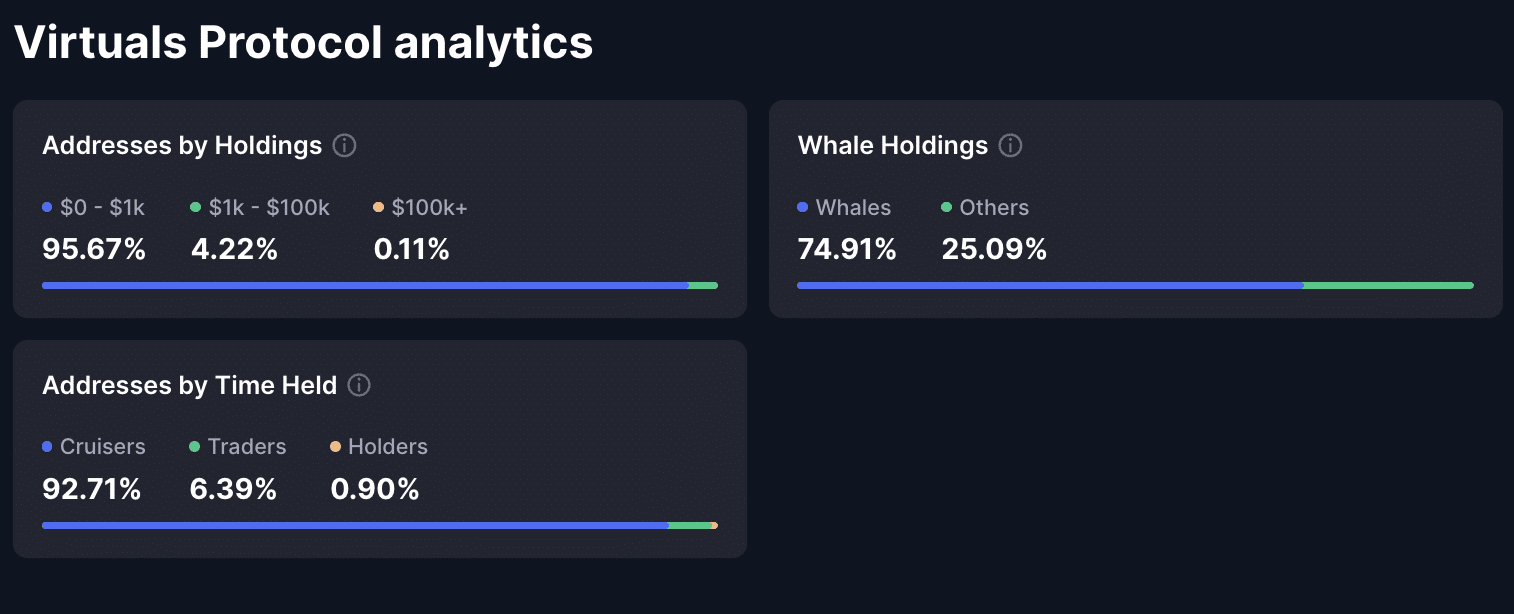Click the info icon beside Addresses by Holdings
Viewport: 1514px width, 614px height.
(x=344, y=146)
